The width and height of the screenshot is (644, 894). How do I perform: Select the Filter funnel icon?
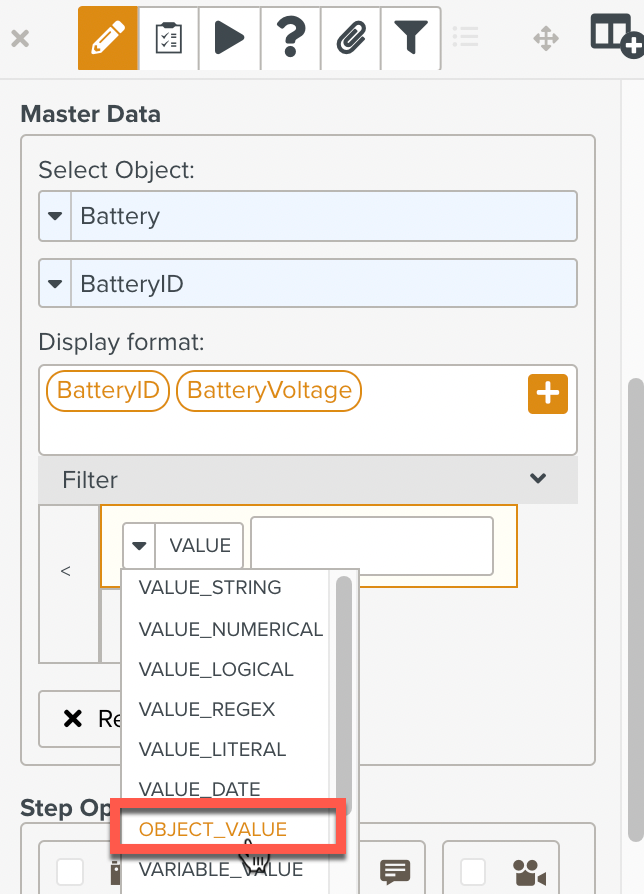(x=411, y=37)
